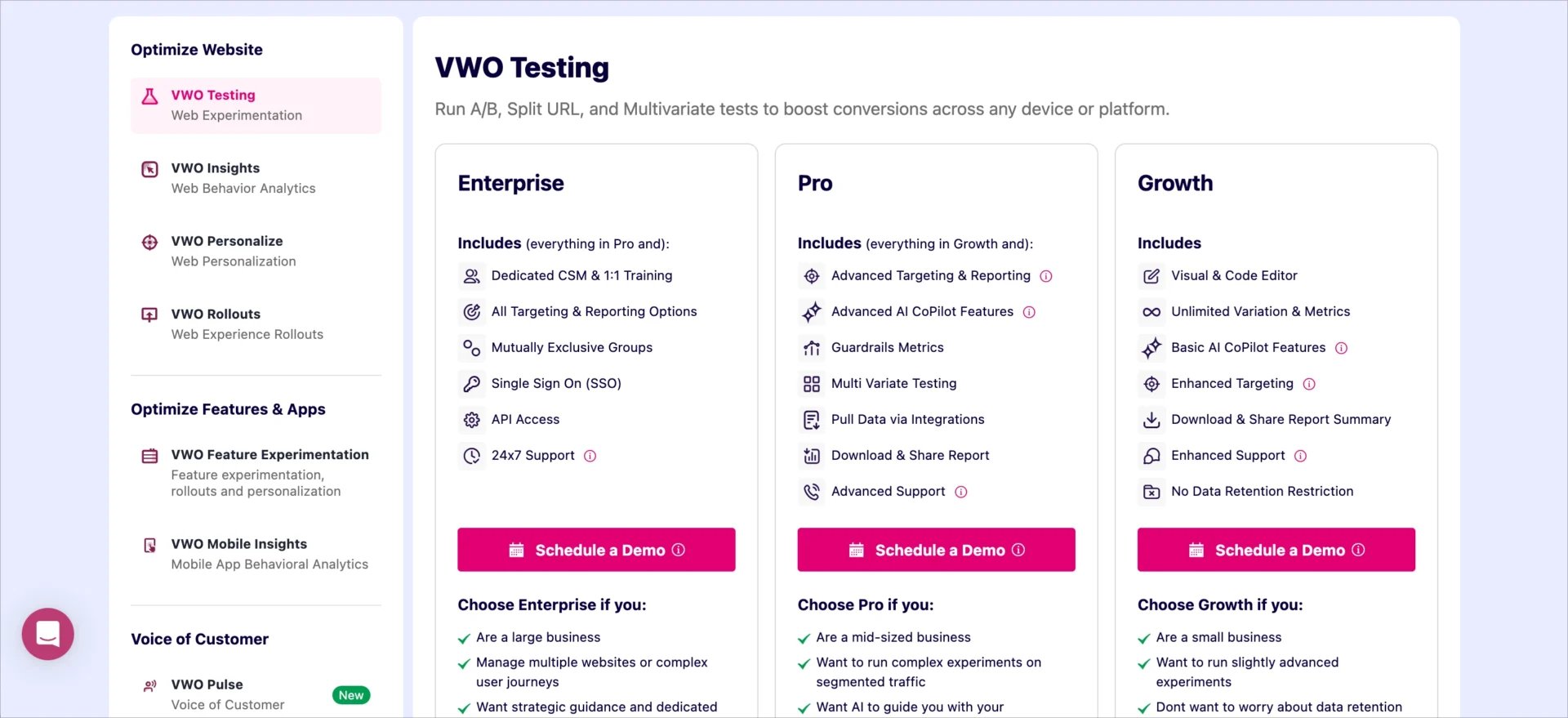Click the VWO Mobile Insights phone icon
This screenshot has width=1568, height=718.
pyautogui.click(x=149, y=545)
